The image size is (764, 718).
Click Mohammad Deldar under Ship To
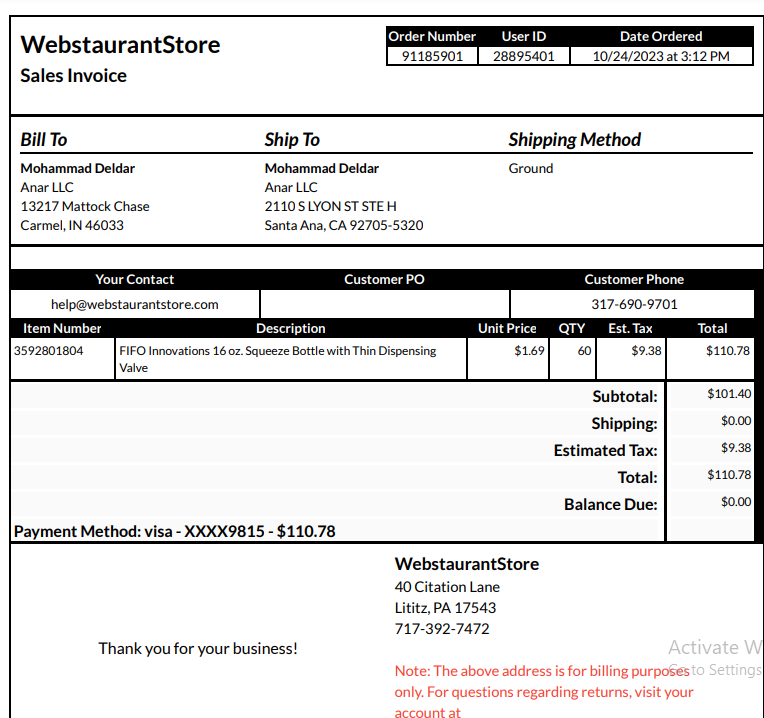(x=322, y=169)
